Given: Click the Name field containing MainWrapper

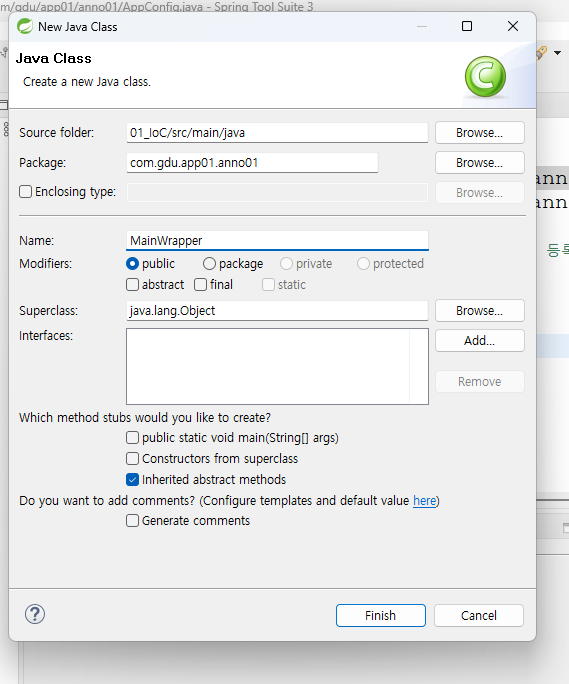Looking at the screenshot, I should click(x=277, y=240).
